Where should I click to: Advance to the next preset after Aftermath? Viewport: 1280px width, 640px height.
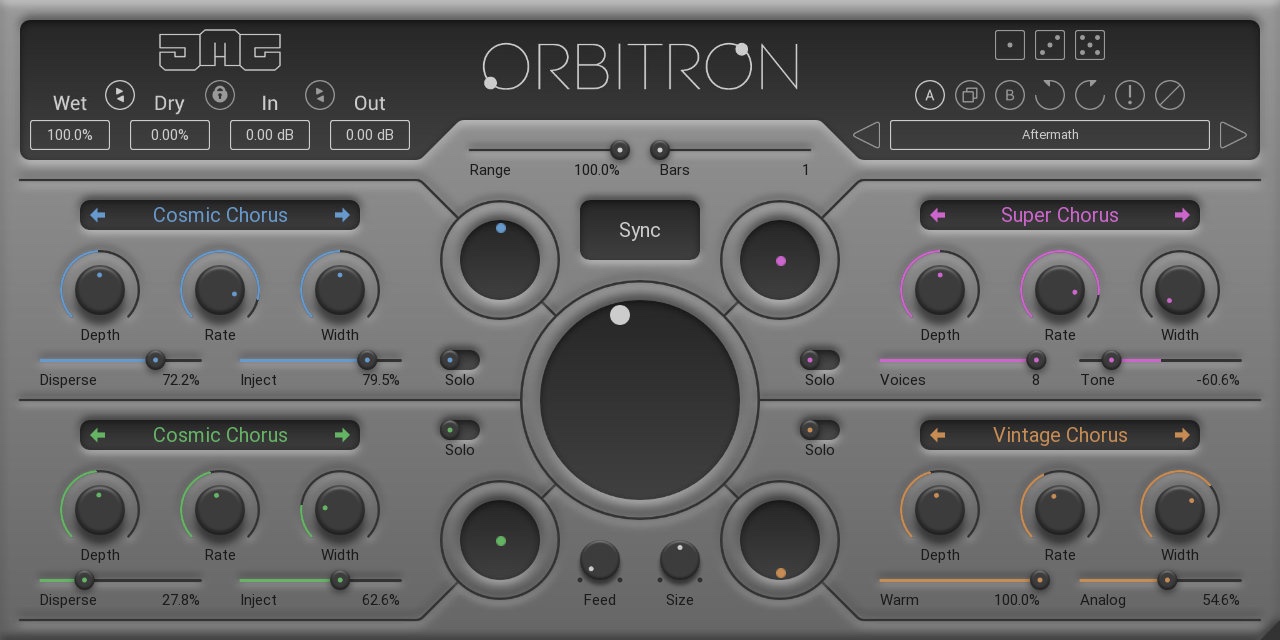1233,134
